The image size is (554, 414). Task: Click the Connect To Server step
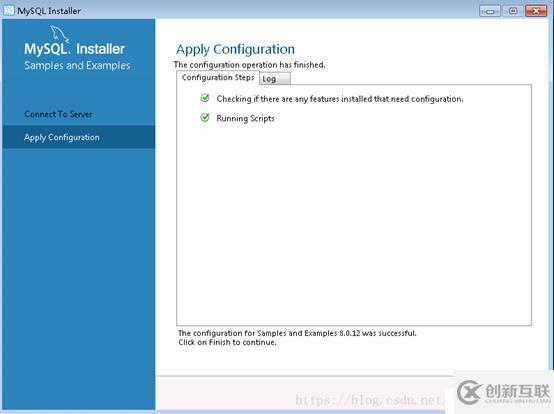tap(59, 114)
